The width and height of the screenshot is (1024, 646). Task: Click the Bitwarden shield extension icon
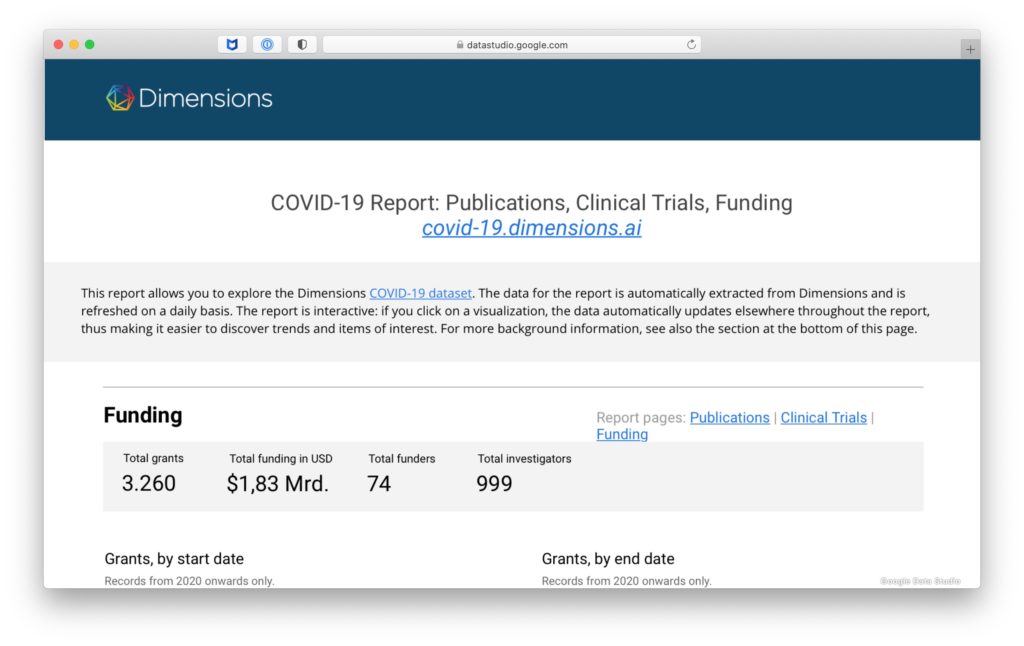[232, 45]
